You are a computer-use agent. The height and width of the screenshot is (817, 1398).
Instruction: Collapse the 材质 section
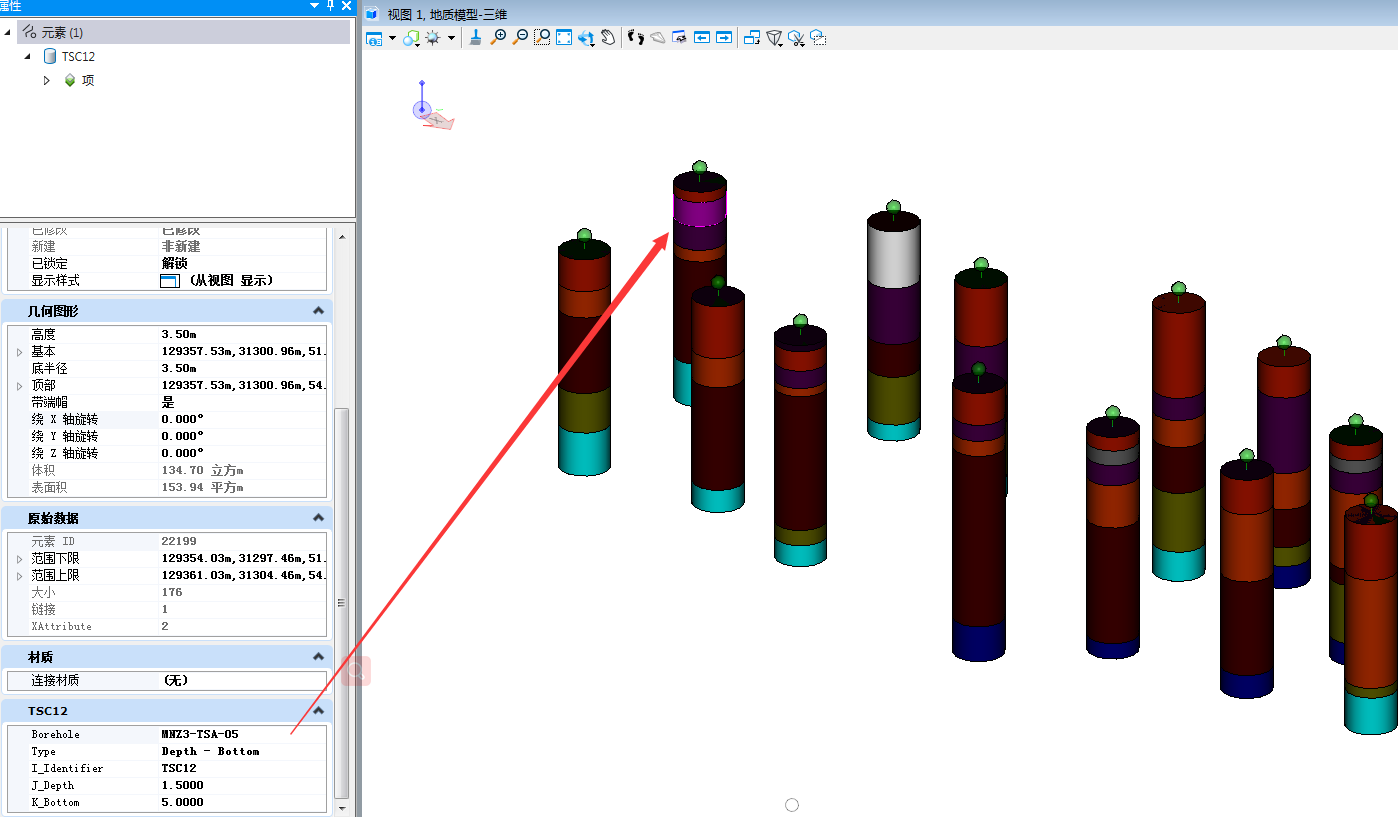tap(318, 657)
